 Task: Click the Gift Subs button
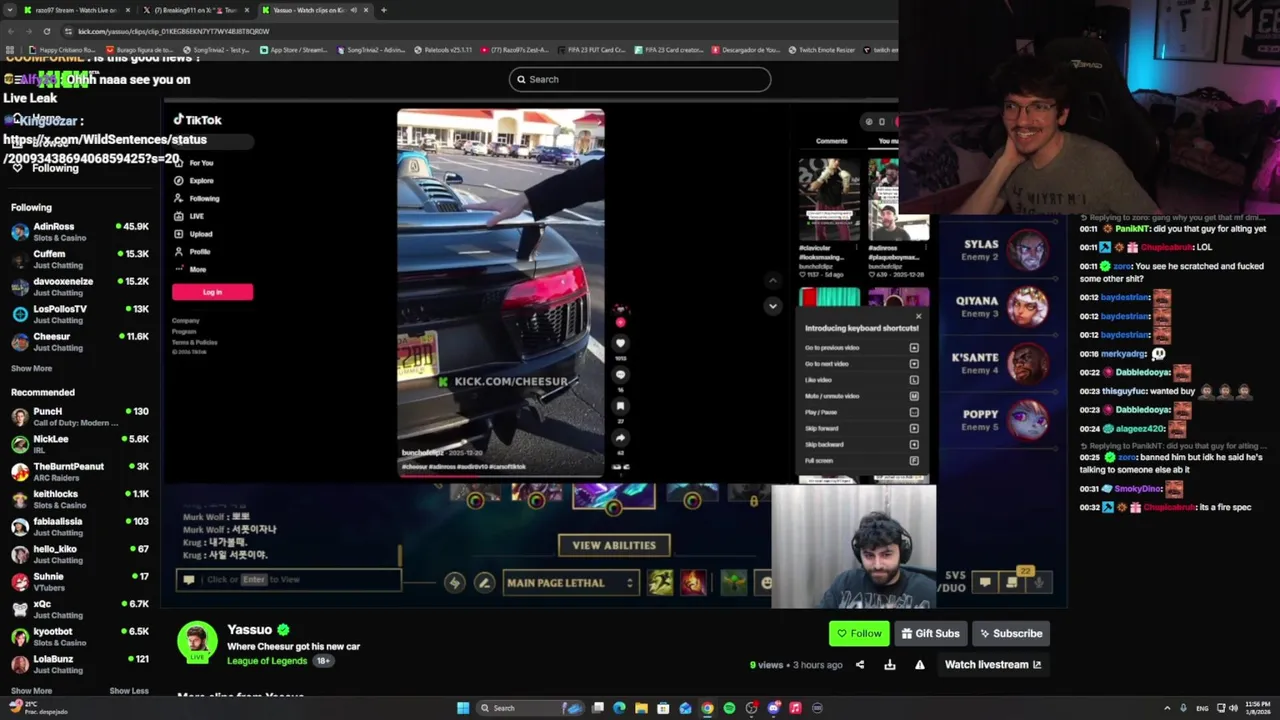(x=930, y=633)
